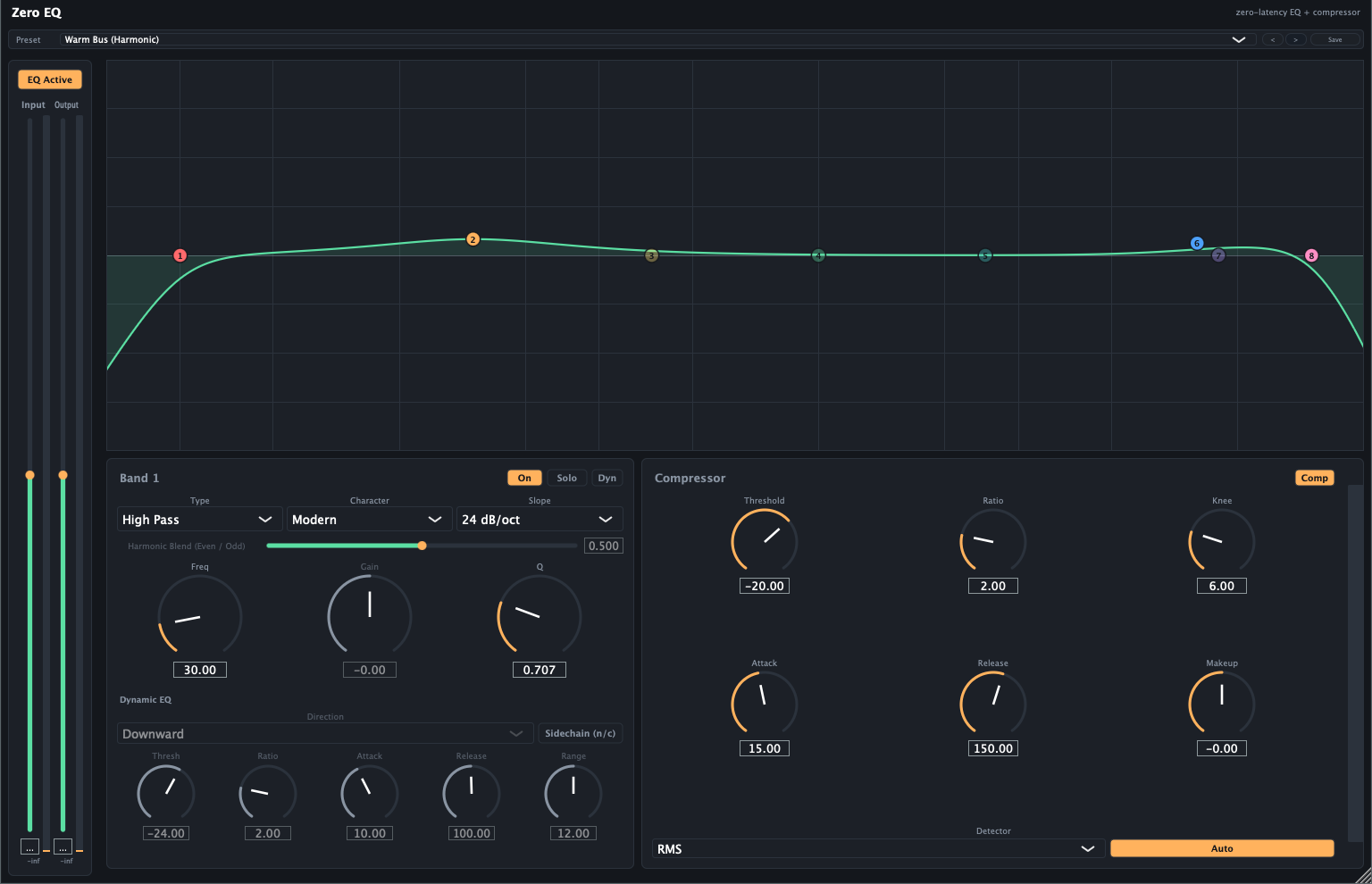Click the Threshold value -20.00
Screen dimensions: 1372x884
click(x=765, y=586)
